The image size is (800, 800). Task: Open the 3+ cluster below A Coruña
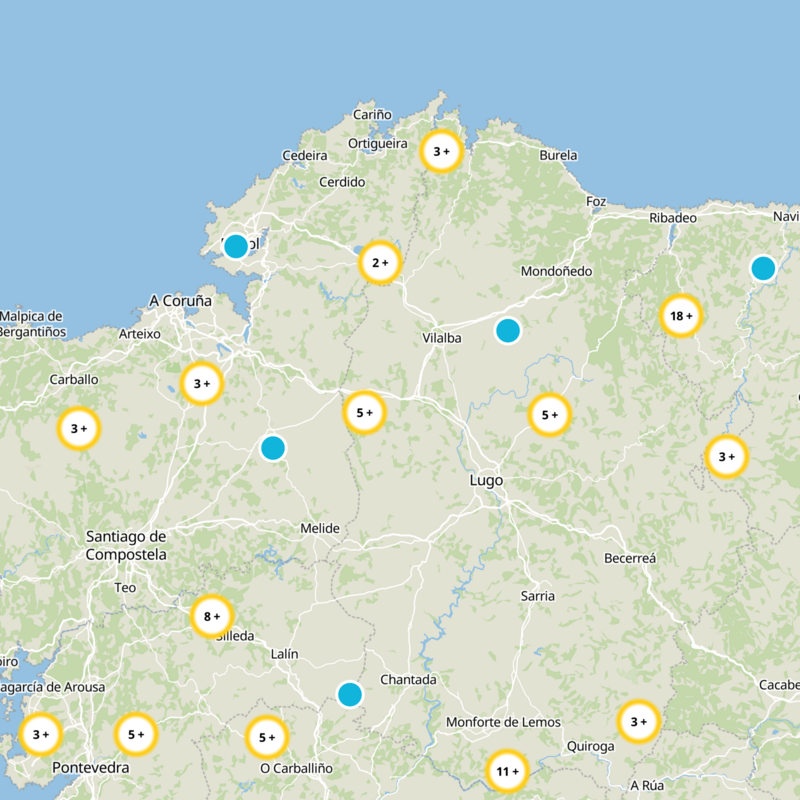coord(202,384)
